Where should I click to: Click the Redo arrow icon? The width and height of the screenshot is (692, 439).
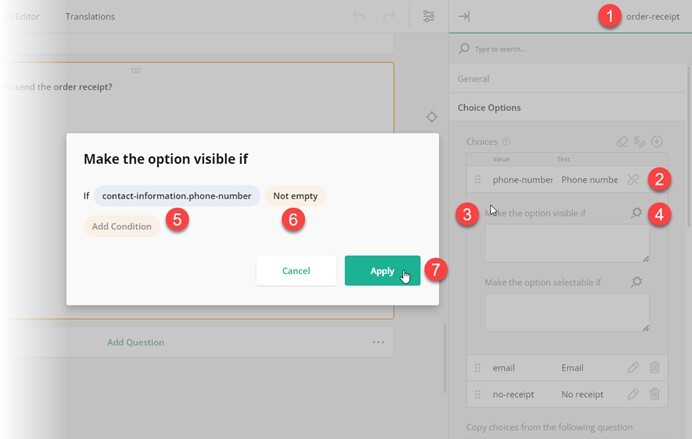pos(389,16)
